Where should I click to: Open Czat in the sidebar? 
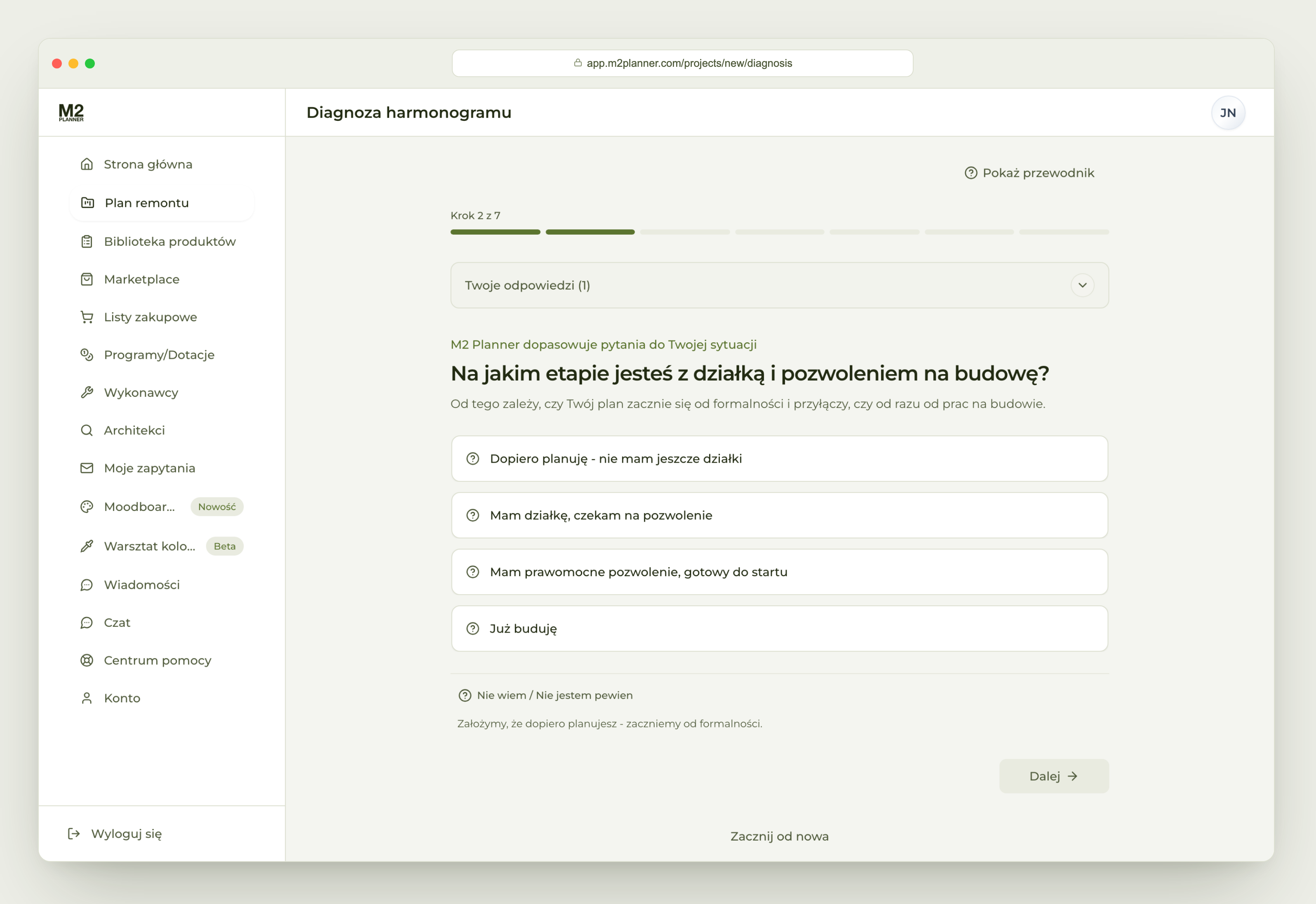pyautogui.click(x=162, y=622)
